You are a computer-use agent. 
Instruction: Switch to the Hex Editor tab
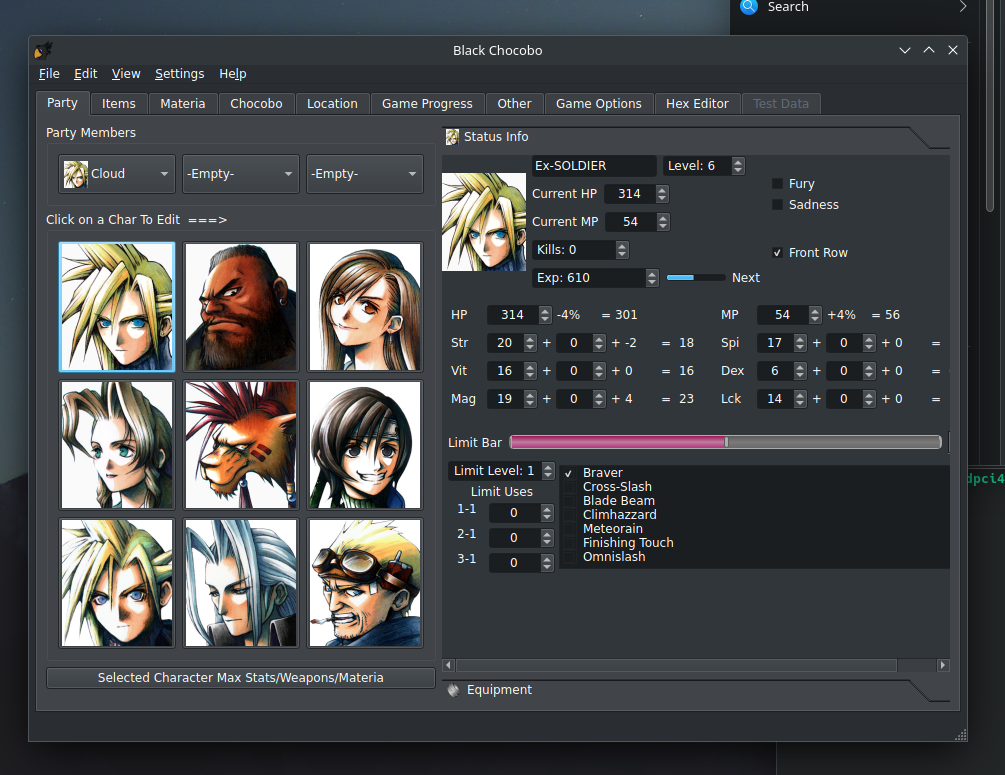(697, 104)
